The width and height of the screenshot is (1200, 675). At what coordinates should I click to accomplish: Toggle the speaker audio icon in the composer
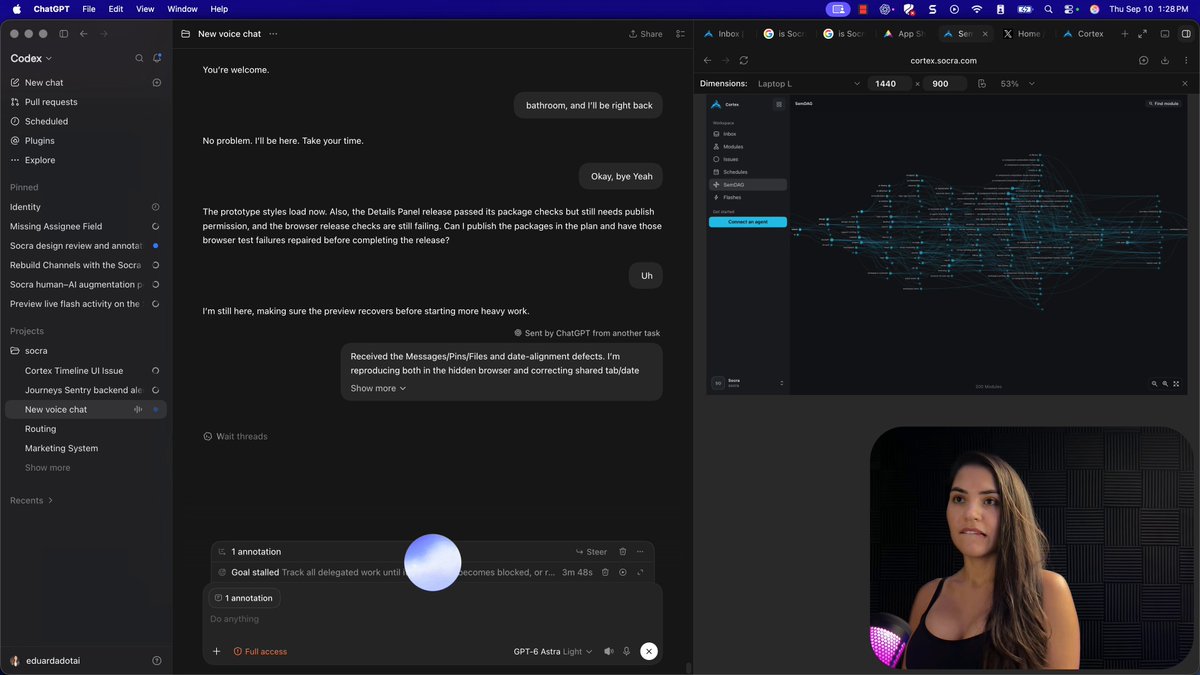point(608,651)
